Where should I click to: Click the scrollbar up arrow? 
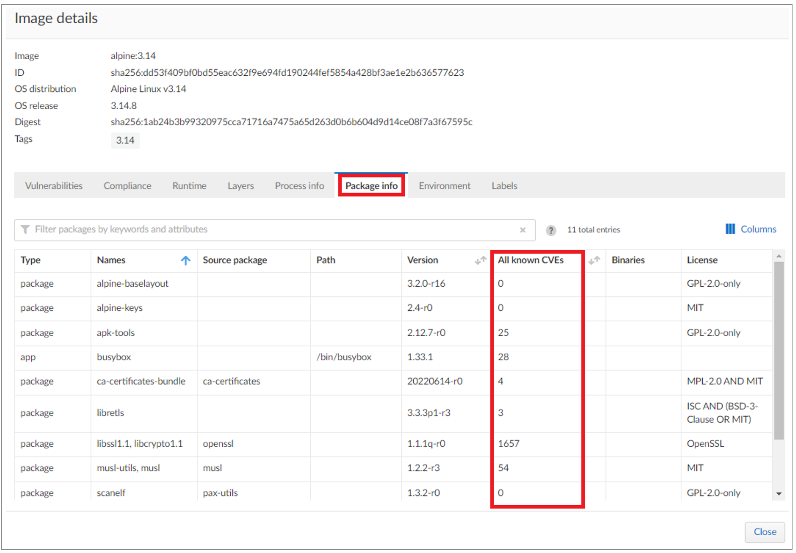pyautogui.click(x=779, y=255)
